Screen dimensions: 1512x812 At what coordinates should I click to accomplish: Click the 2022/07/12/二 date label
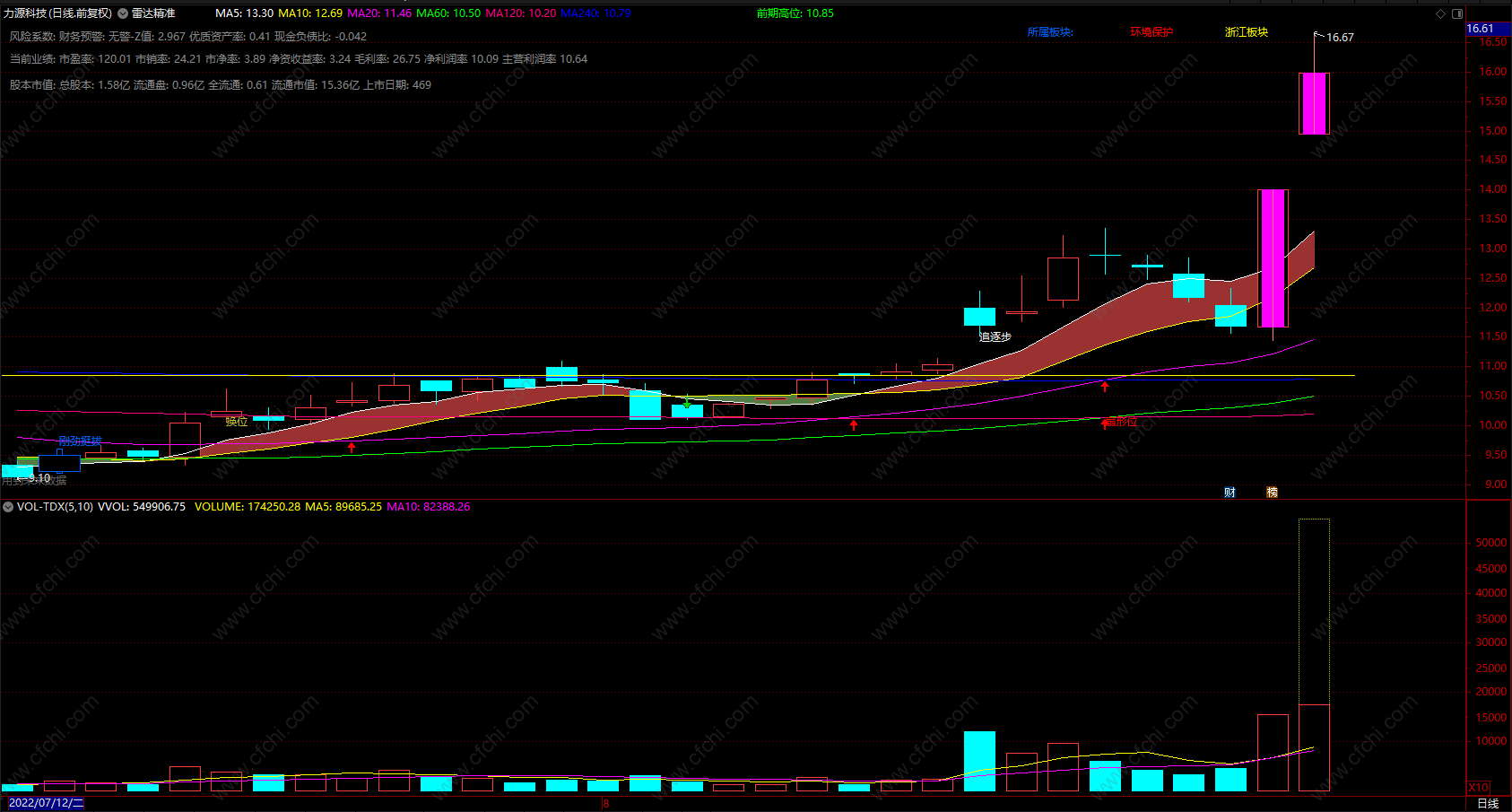[46, 803]
